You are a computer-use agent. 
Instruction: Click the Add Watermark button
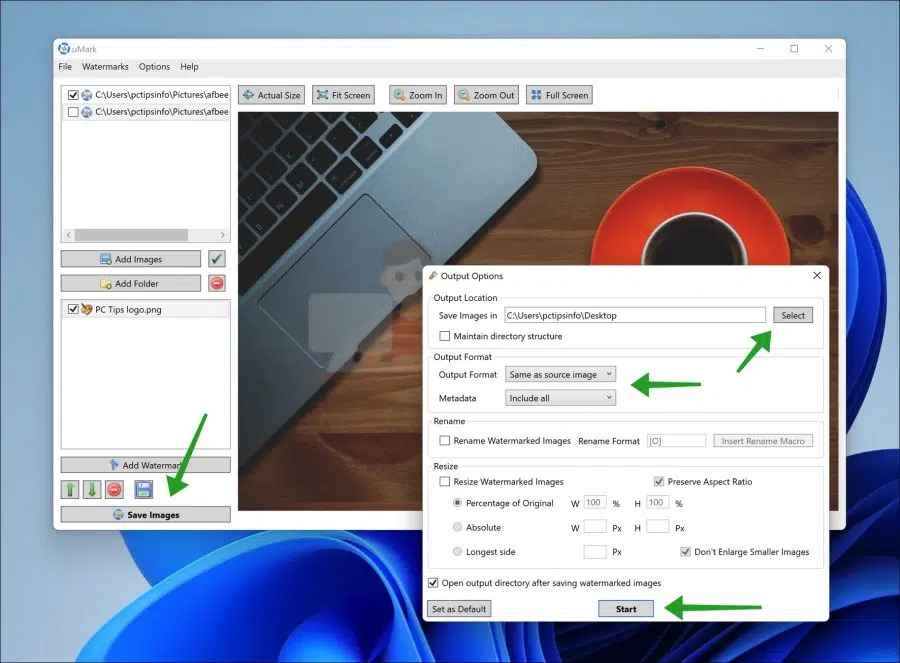[146, 465]
